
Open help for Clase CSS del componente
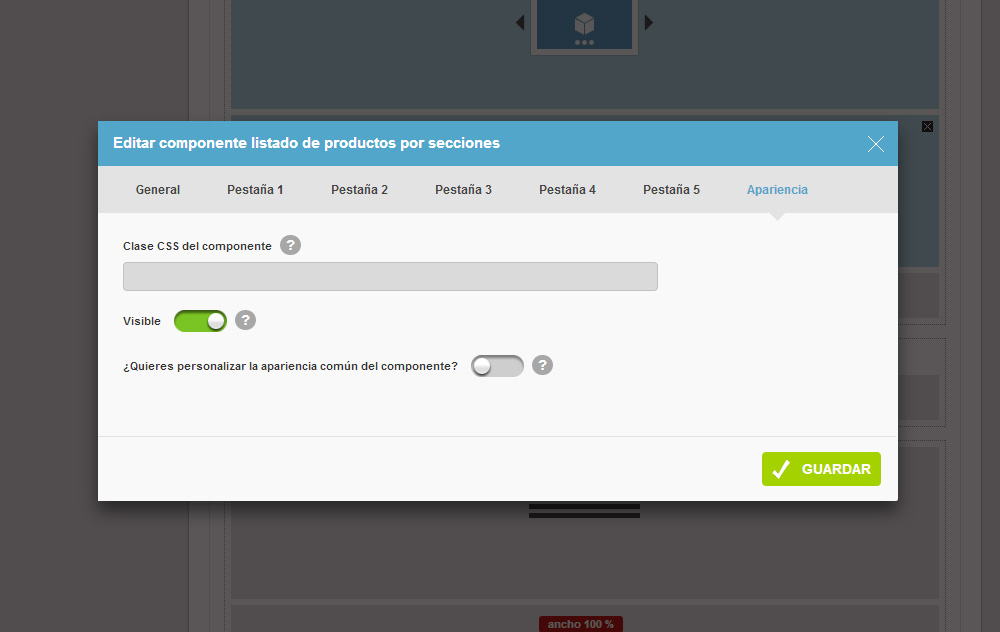pos(290,245)
